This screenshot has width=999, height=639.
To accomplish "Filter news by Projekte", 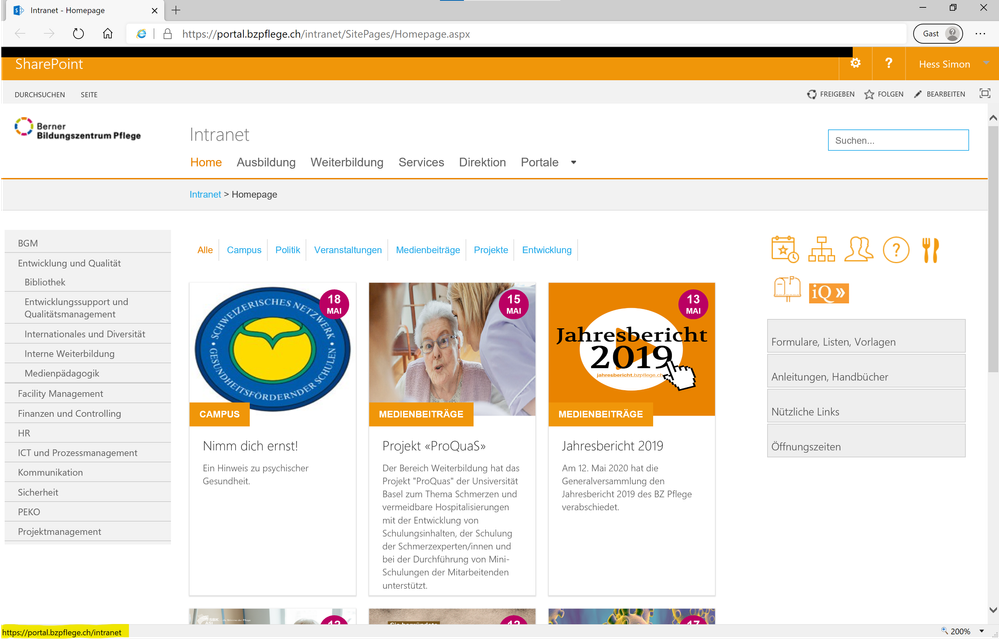I will click(x=491, y=250).
